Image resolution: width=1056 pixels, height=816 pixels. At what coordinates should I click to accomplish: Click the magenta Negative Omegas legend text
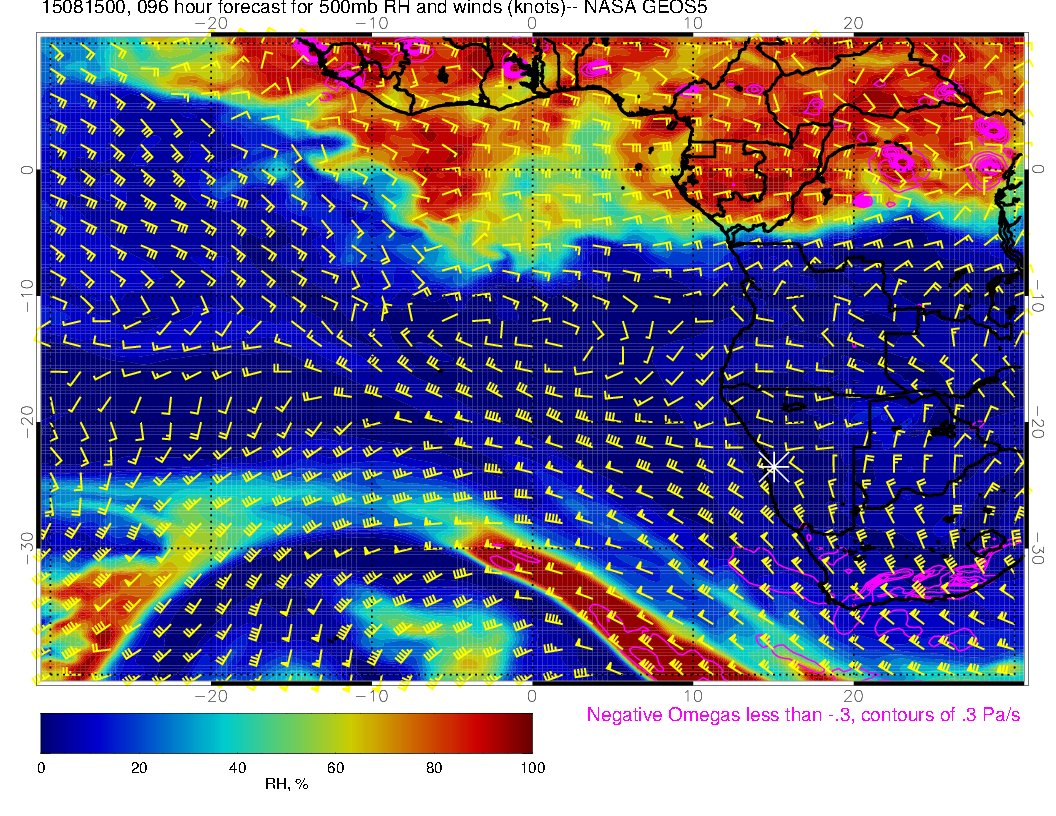(x=803, y=715)
